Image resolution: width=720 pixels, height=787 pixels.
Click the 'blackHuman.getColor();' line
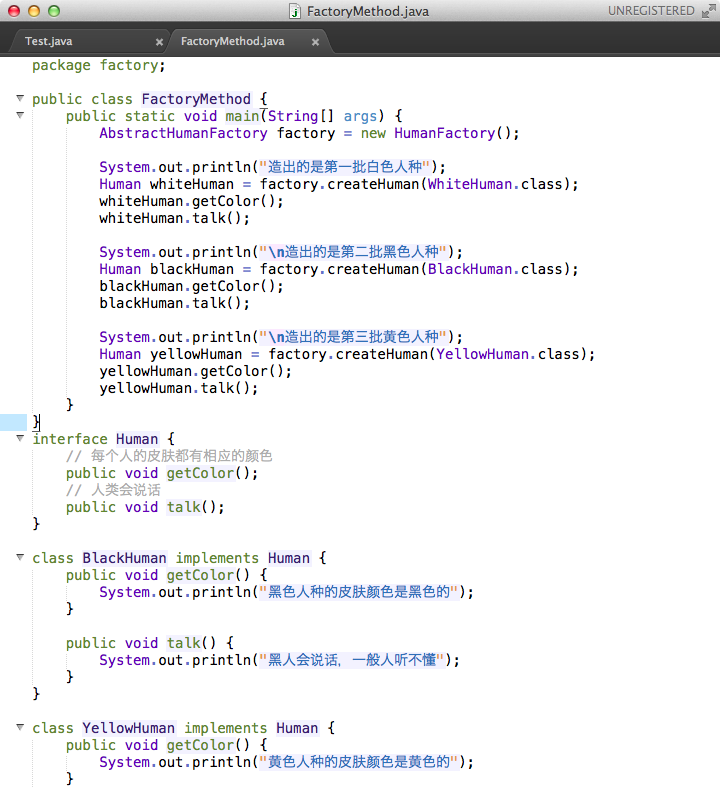click(191, 286)
